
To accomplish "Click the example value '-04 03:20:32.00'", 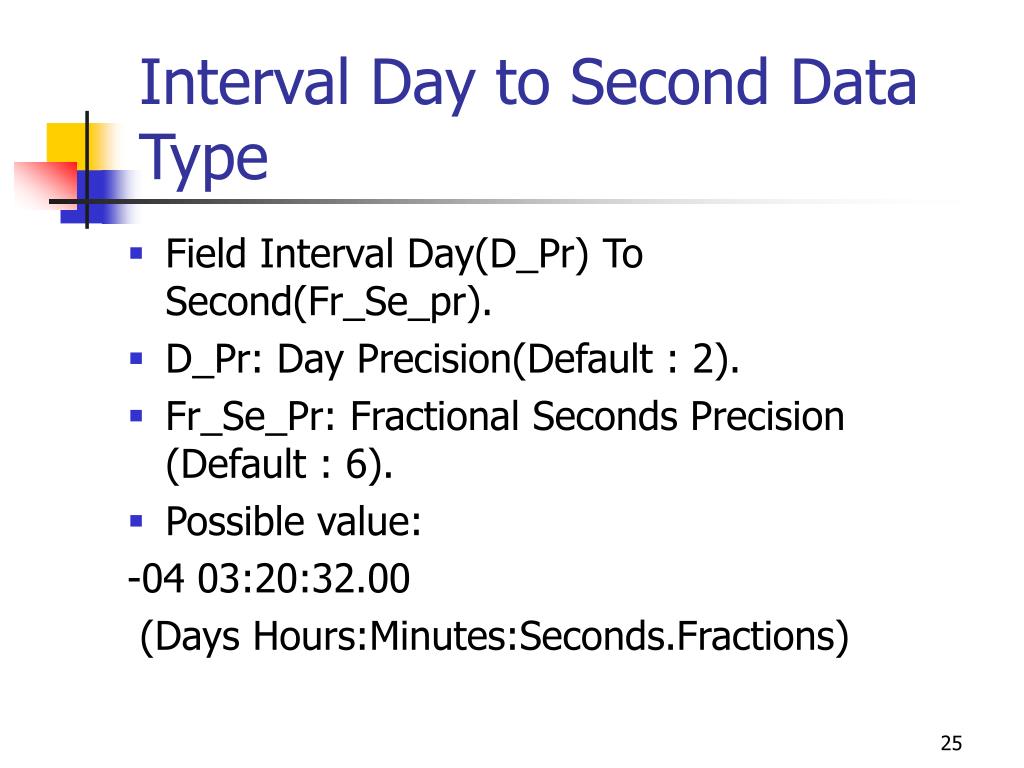I will pos(269,579).
